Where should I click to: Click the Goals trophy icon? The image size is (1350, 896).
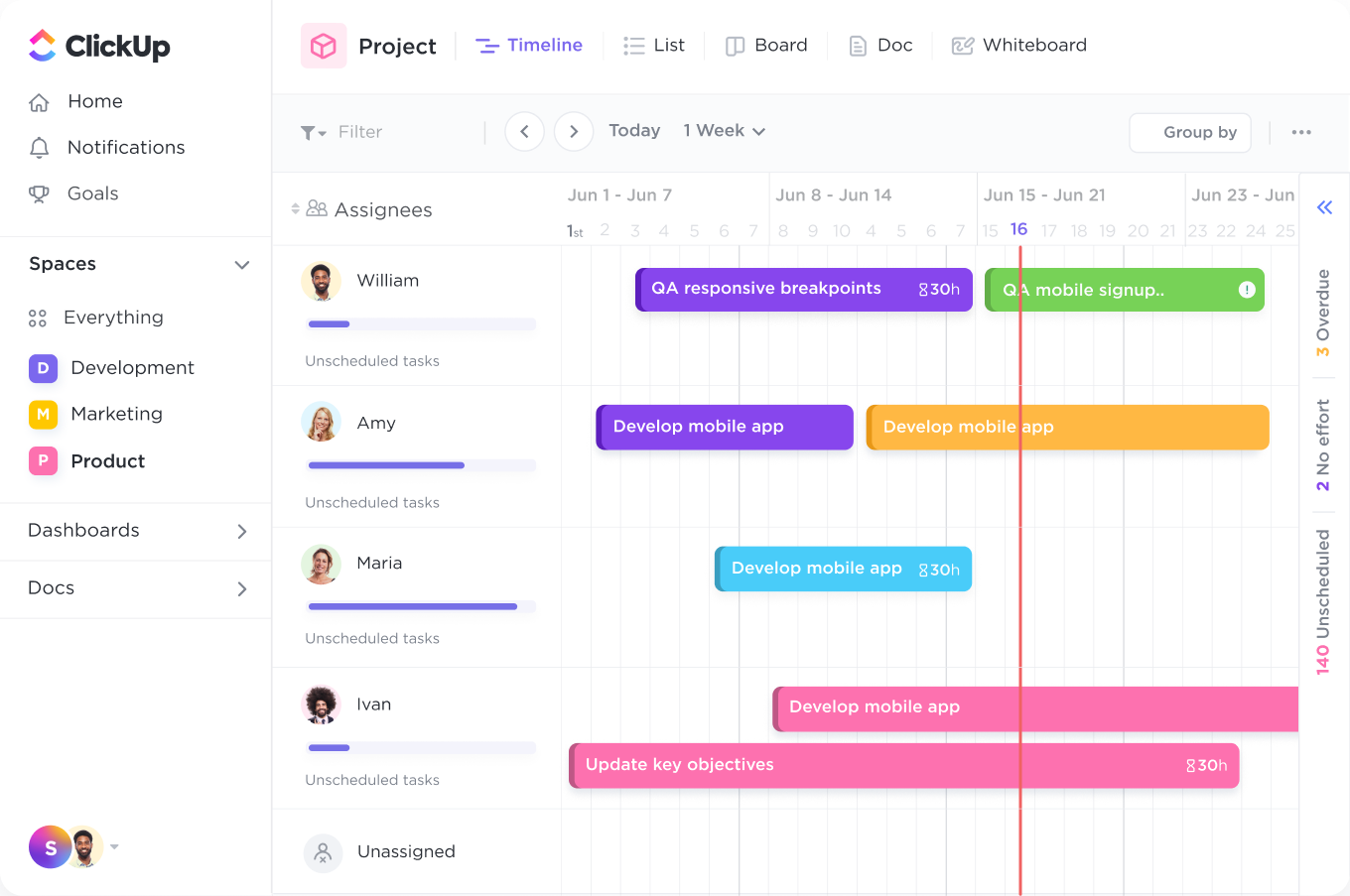tap(39, 194)
